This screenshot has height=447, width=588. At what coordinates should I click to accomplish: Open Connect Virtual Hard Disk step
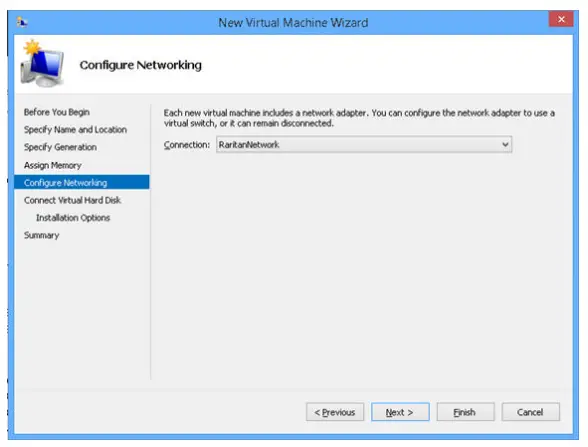[72, 200]
